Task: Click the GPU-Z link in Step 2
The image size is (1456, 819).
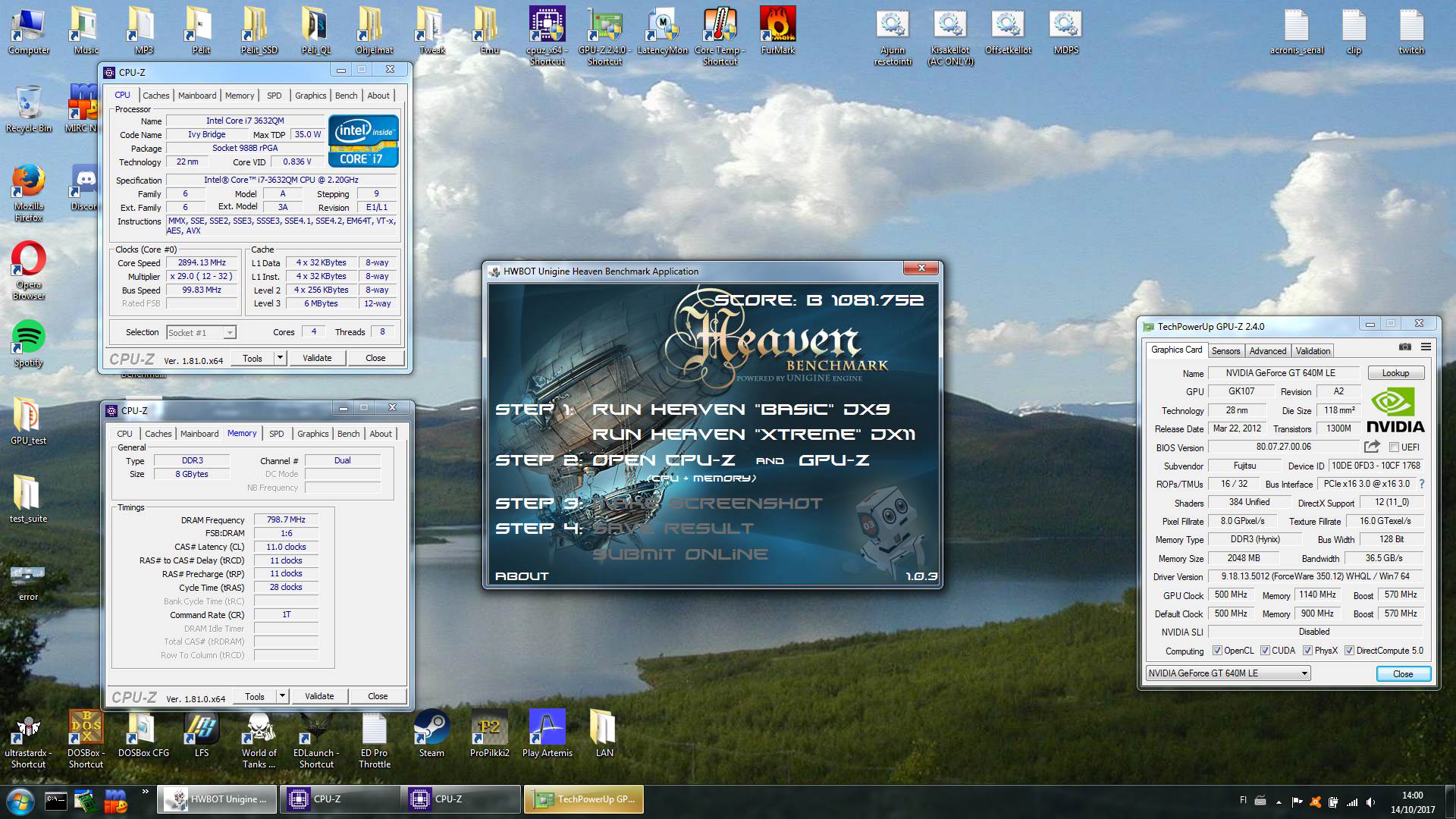Action: [834, 460]
